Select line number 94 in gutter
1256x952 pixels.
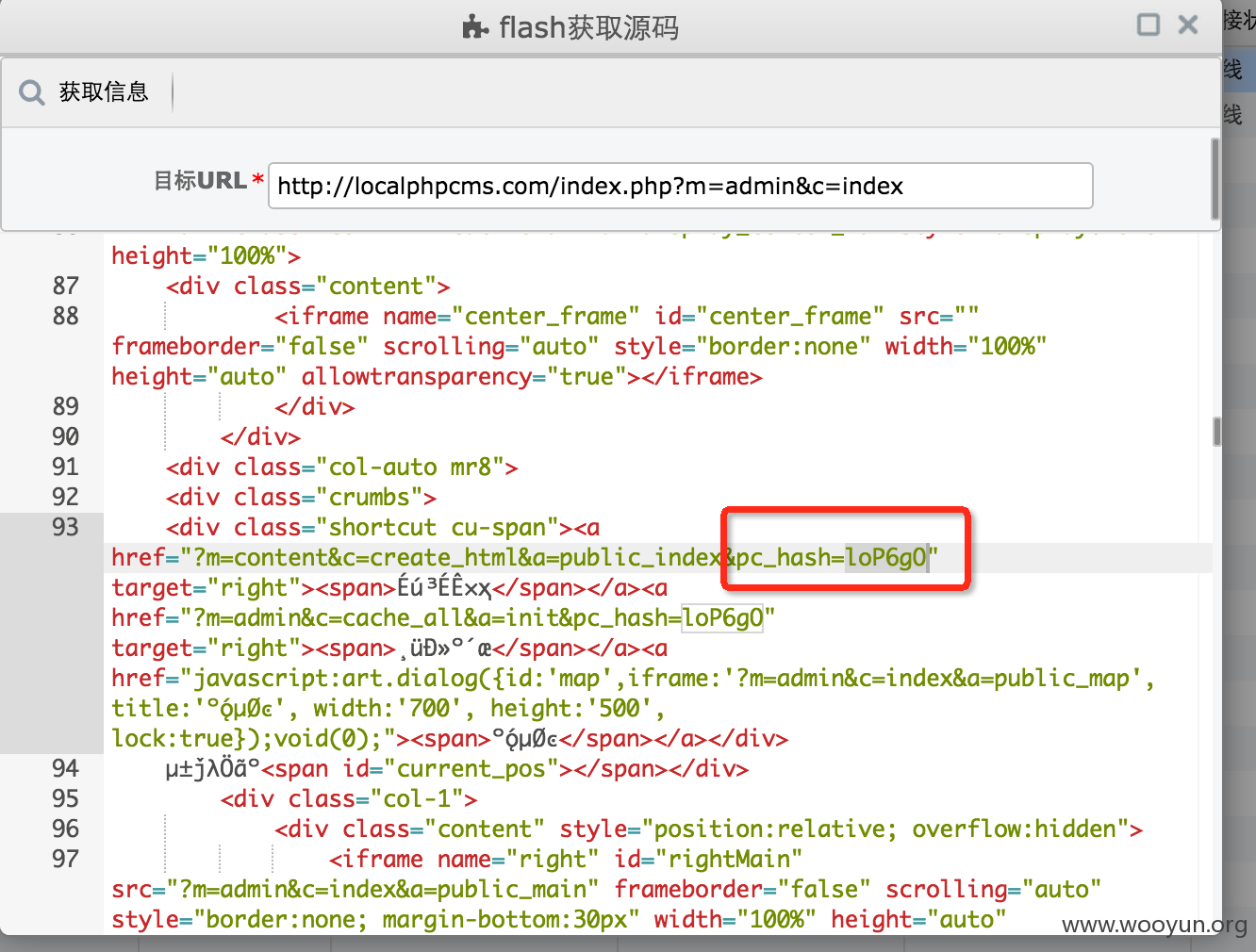coord(66,768)
